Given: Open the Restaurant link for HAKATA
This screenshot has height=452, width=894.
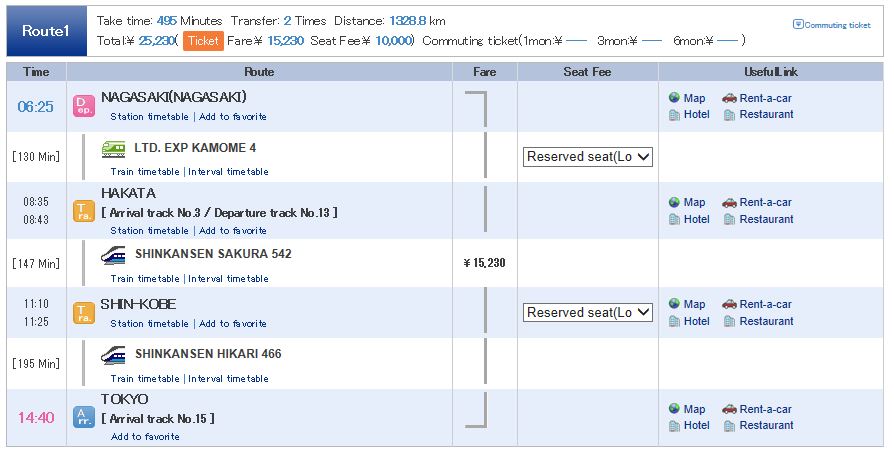Looking at the screenshot, I should click(766, 219).
